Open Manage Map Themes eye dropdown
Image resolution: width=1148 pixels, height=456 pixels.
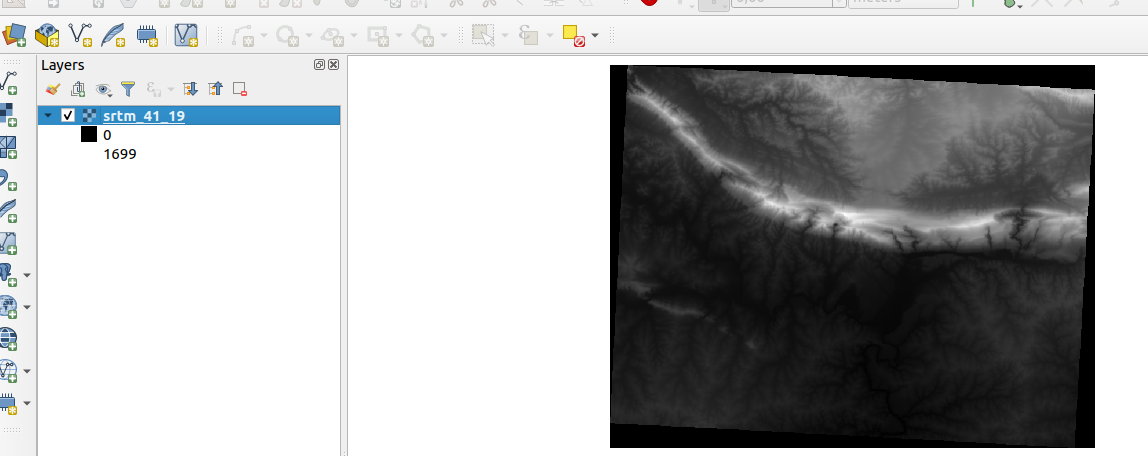103,89
